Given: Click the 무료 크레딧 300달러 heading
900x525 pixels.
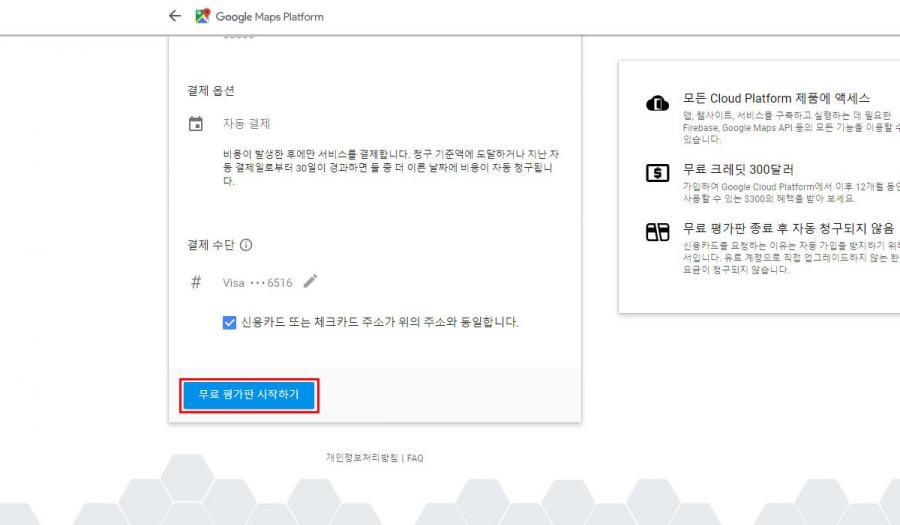Looking at the screenshot, I should click(738, 169).
